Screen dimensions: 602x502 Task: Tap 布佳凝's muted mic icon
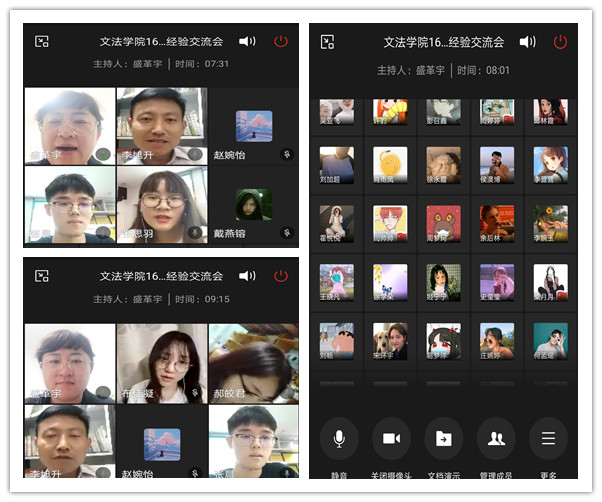[x=195, y=393]
